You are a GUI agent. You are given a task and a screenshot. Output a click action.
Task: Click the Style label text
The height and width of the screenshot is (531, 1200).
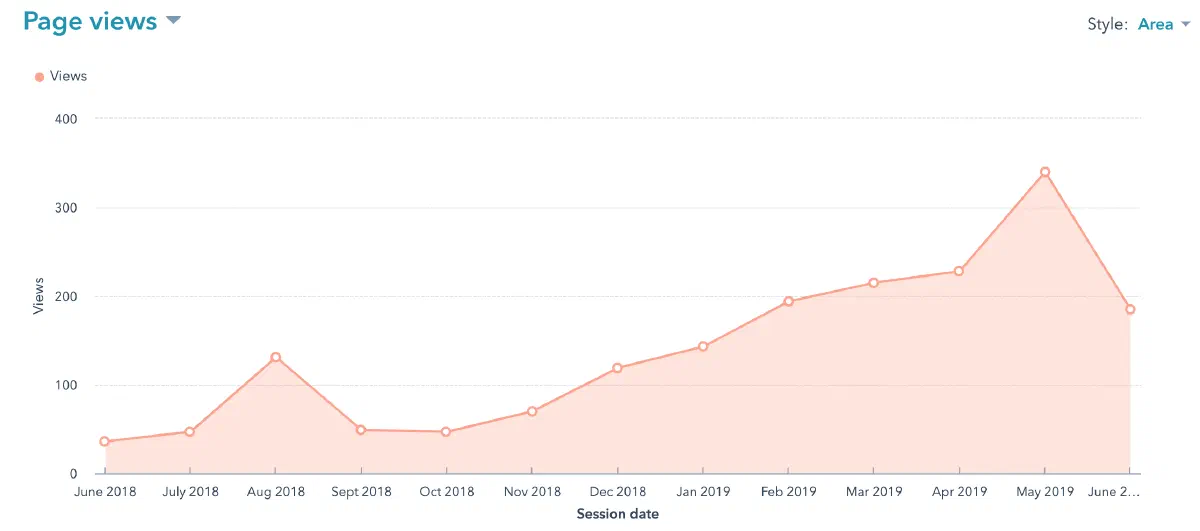pos(1108,24)
